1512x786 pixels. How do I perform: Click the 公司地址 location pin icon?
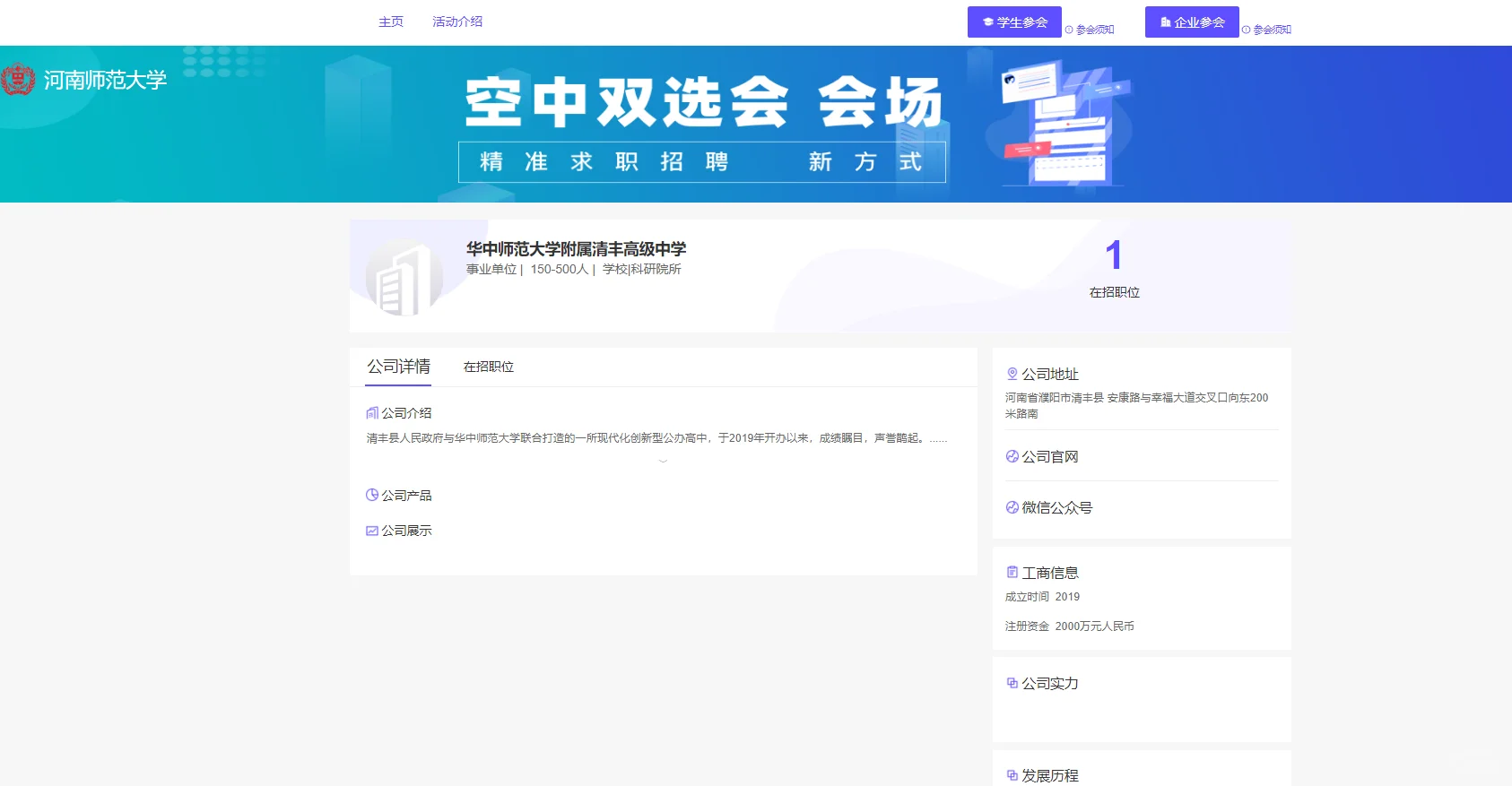(x=1012, y=374)
